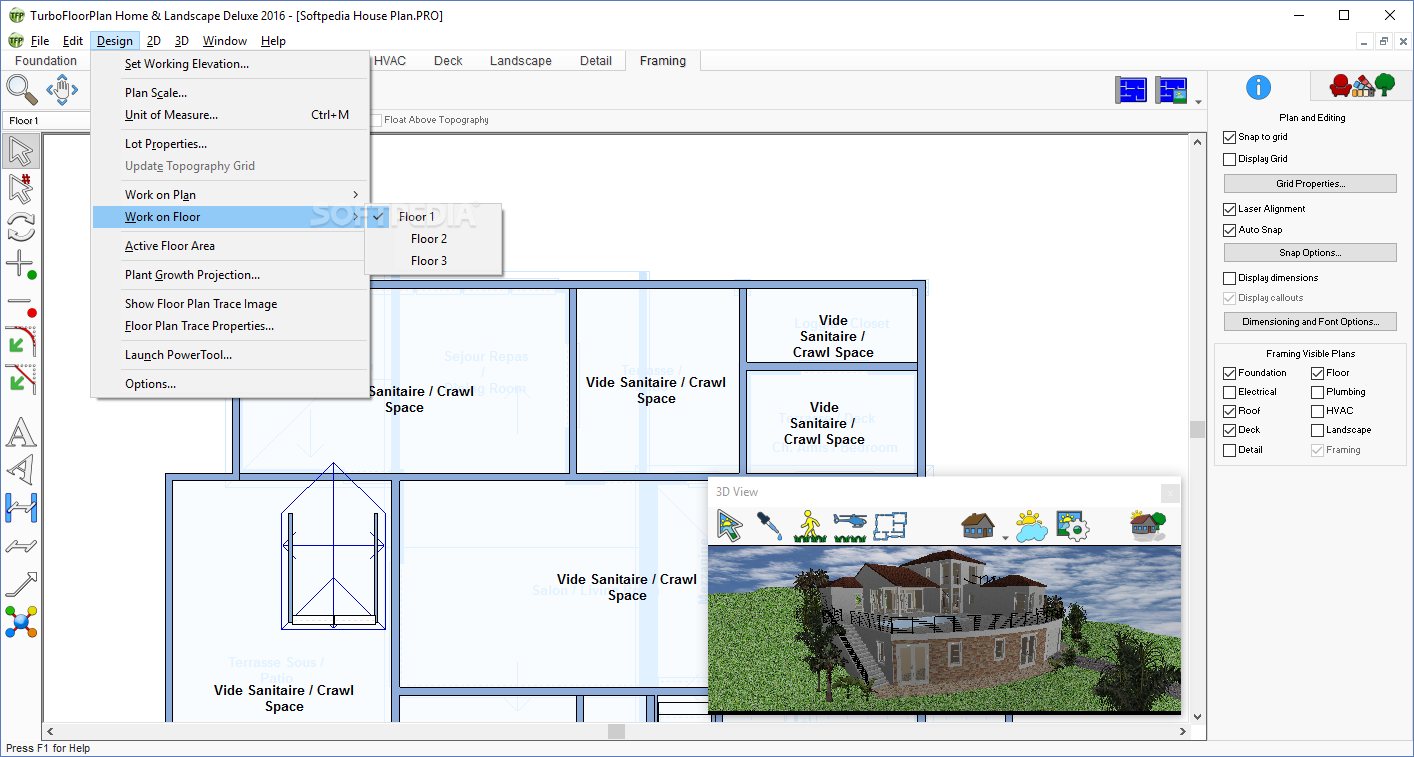Choose Floor 2 from submenu

coord(429,239)
